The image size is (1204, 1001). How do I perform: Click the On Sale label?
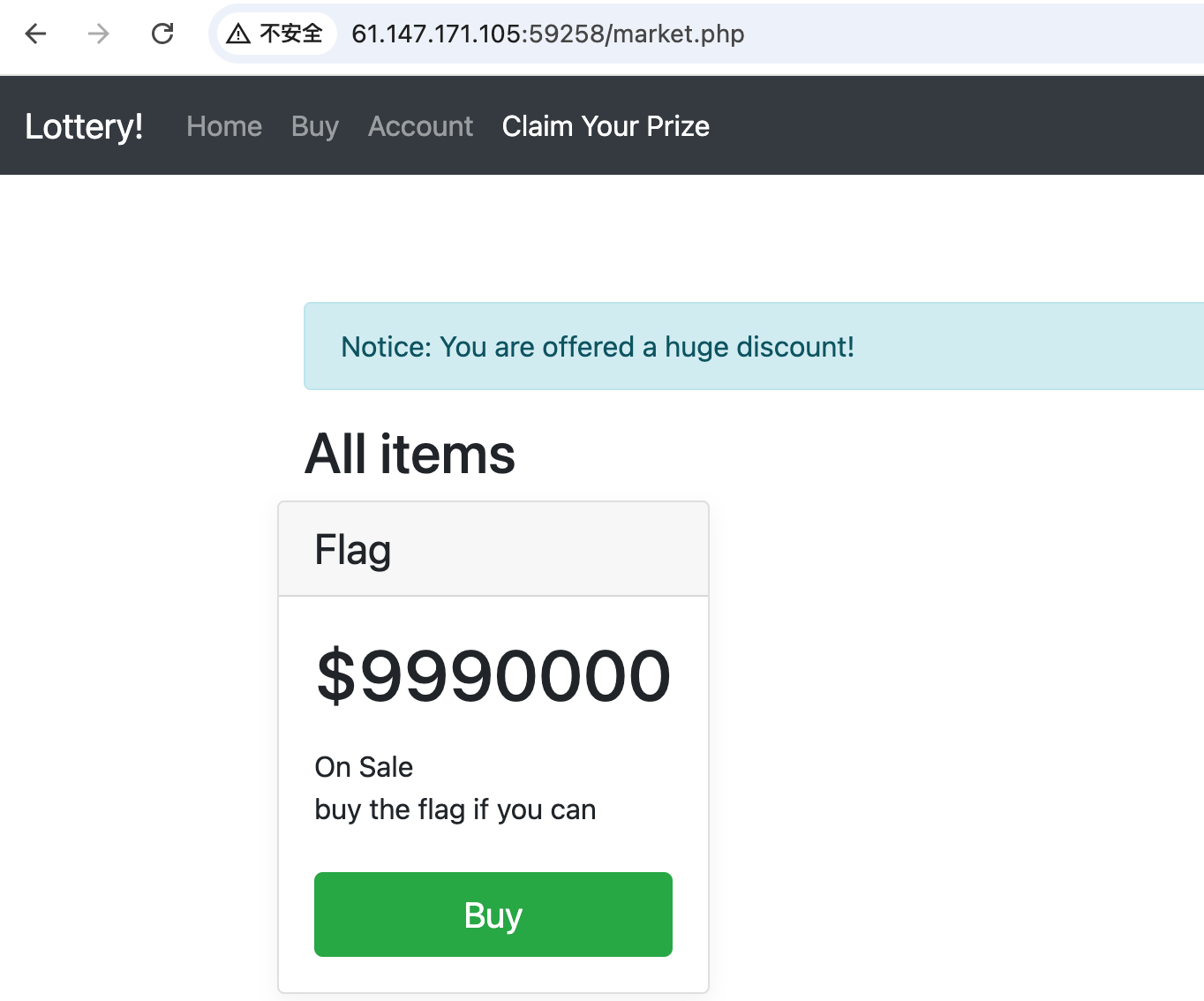[364, 767]
